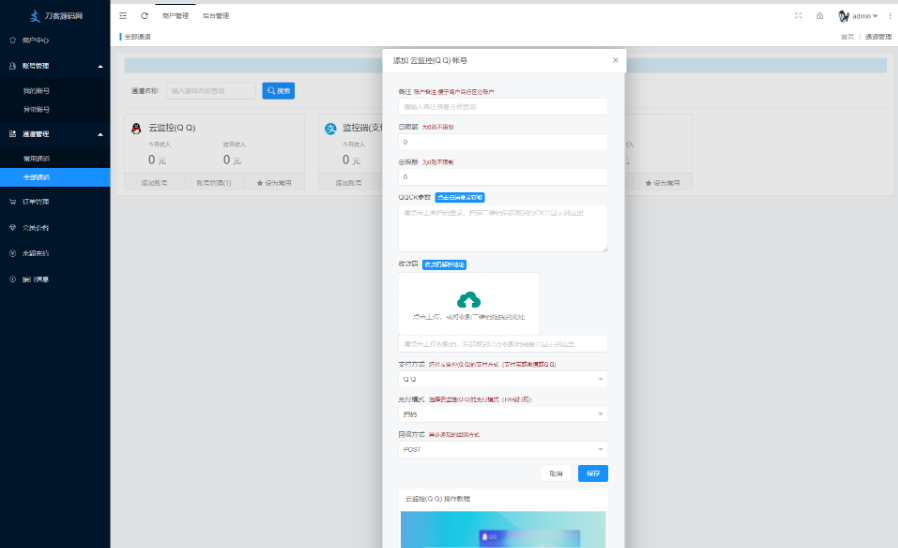The image size is (898, 548).
Task: Click the tutorial image thumbnail in dialog
Action: click(x=503, y=530)
